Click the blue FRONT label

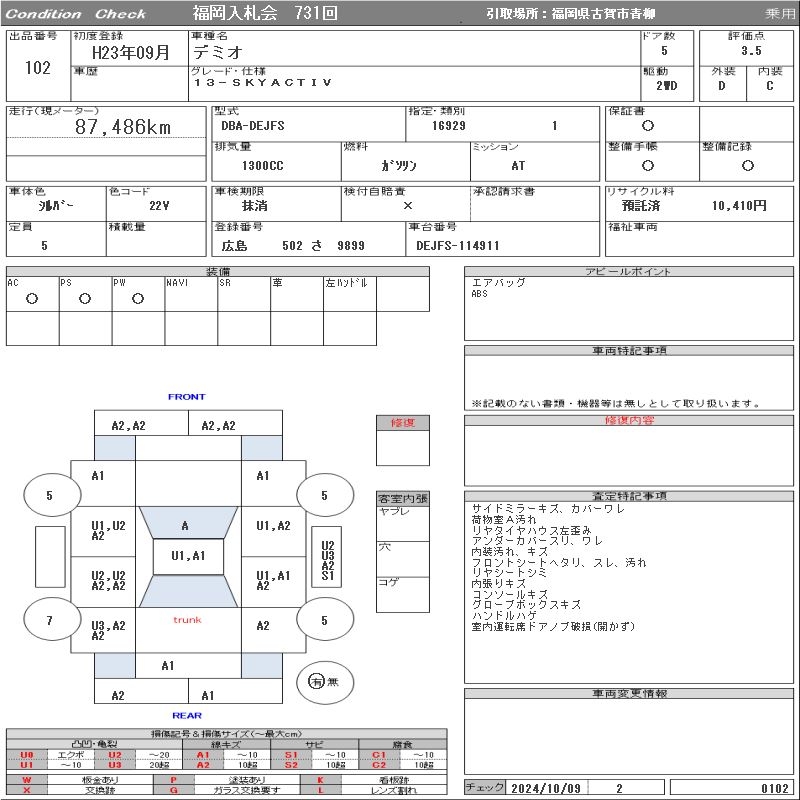coord(187,396)
